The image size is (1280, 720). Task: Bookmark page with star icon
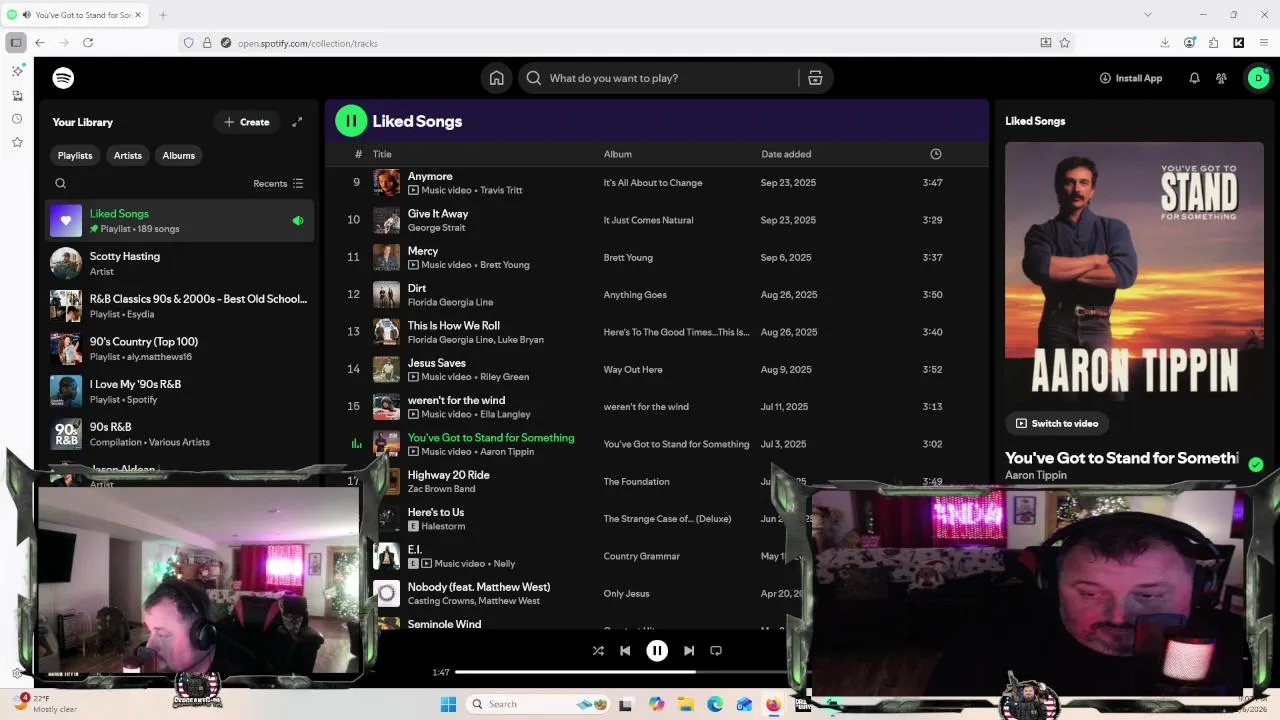pyautogui.click(x=1065, y=43)
